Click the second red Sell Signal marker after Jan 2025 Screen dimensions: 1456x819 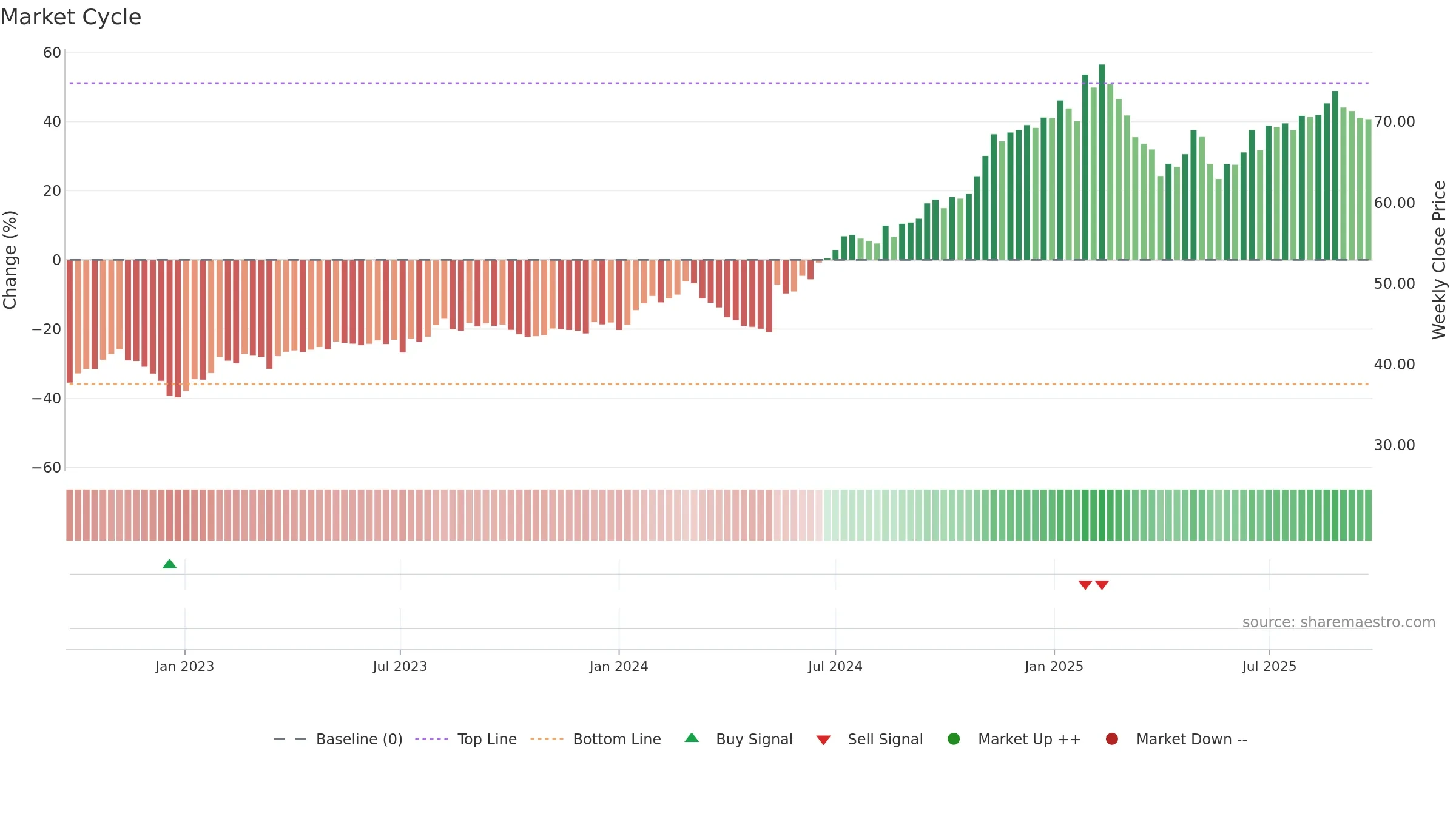tap(1102, 585)
